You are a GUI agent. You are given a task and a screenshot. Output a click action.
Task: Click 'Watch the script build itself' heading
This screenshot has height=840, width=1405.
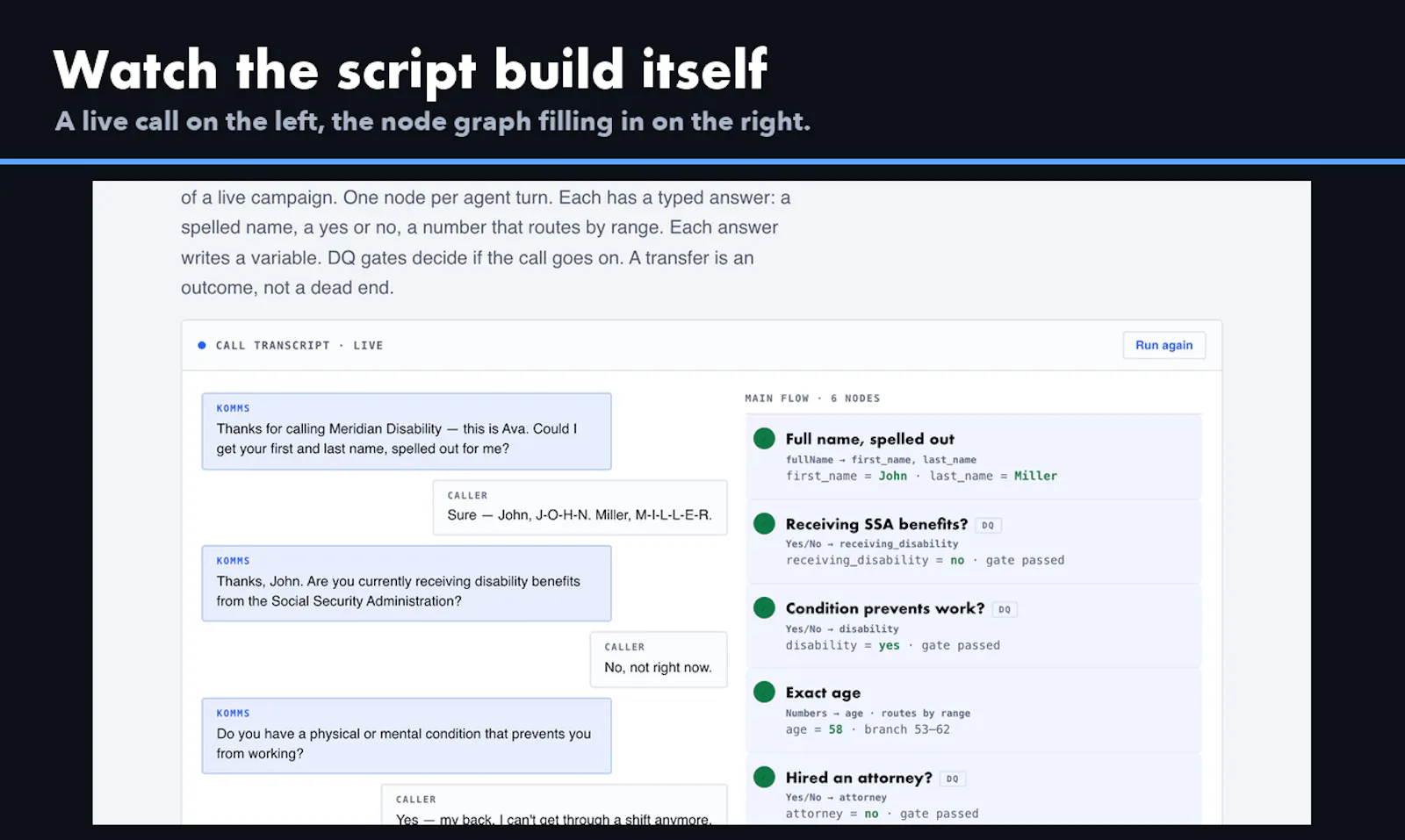[410, 70]
